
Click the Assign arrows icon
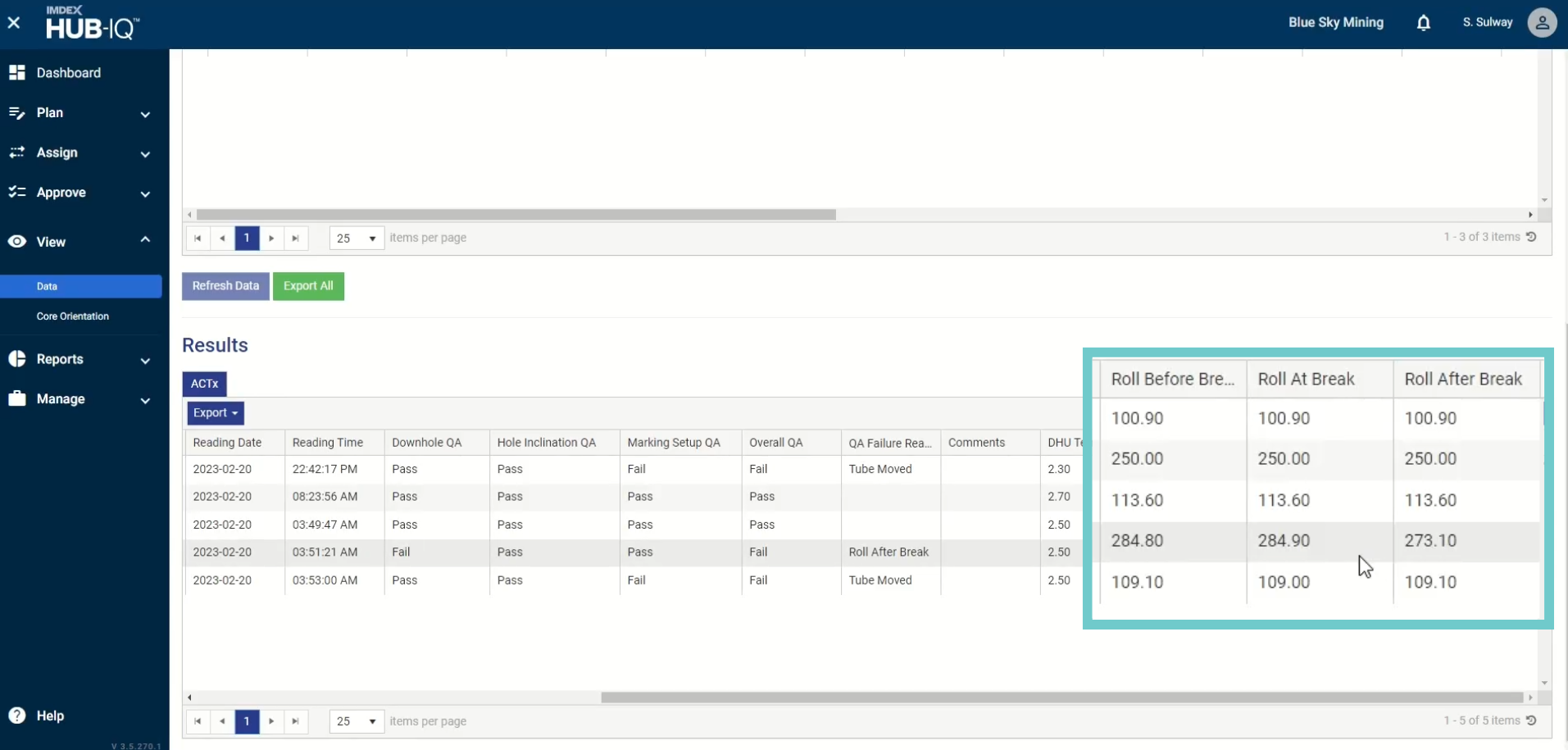tap(16, 152)
